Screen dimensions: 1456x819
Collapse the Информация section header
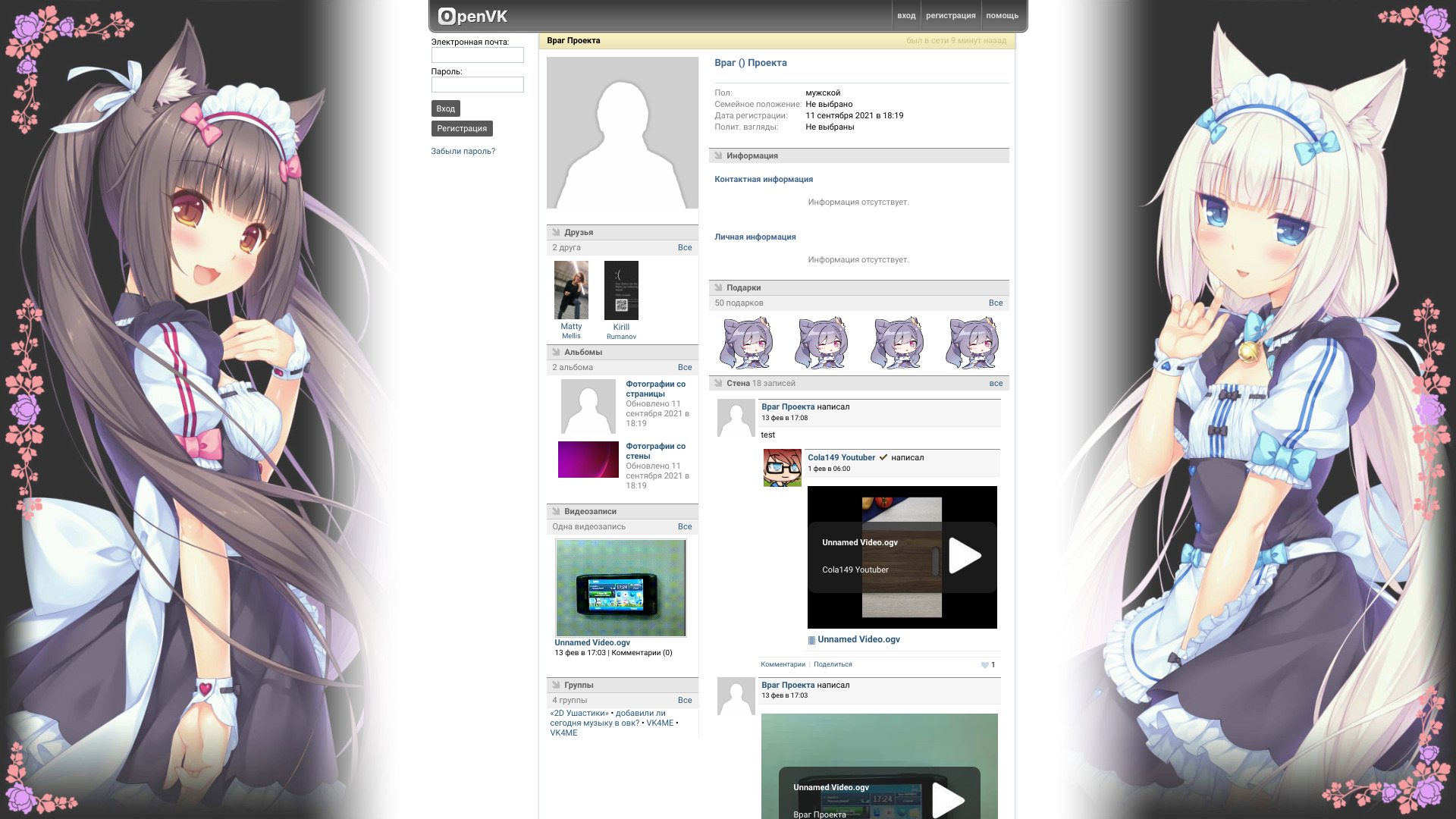752,155
